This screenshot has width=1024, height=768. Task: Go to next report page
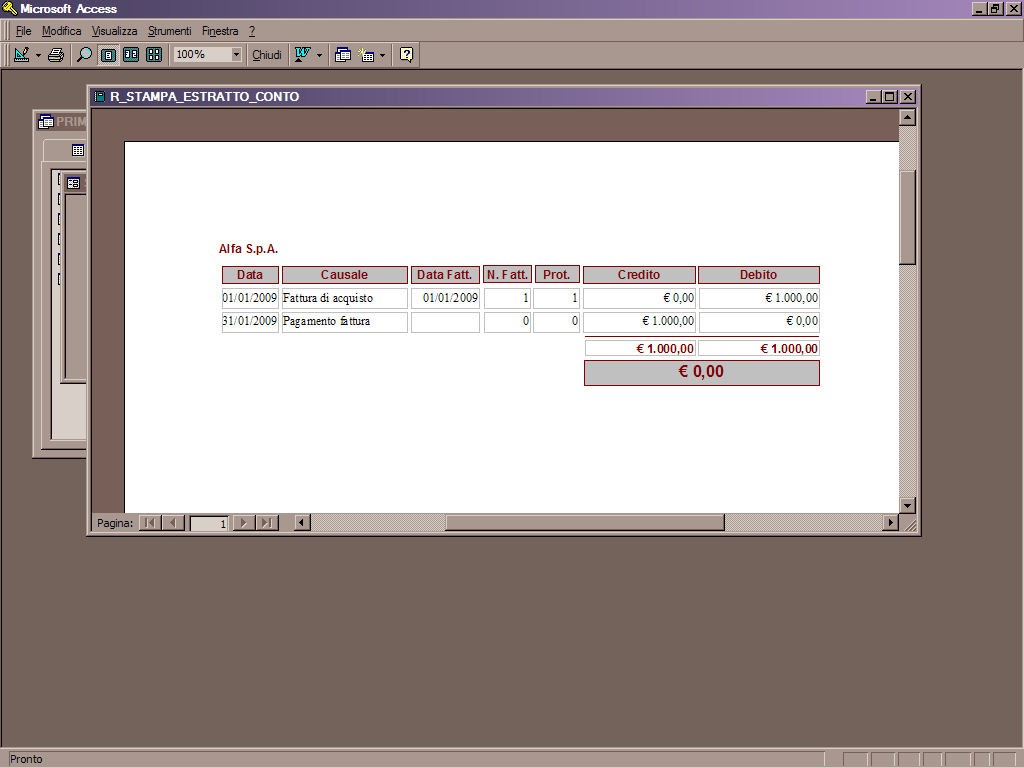pos(243,523)
